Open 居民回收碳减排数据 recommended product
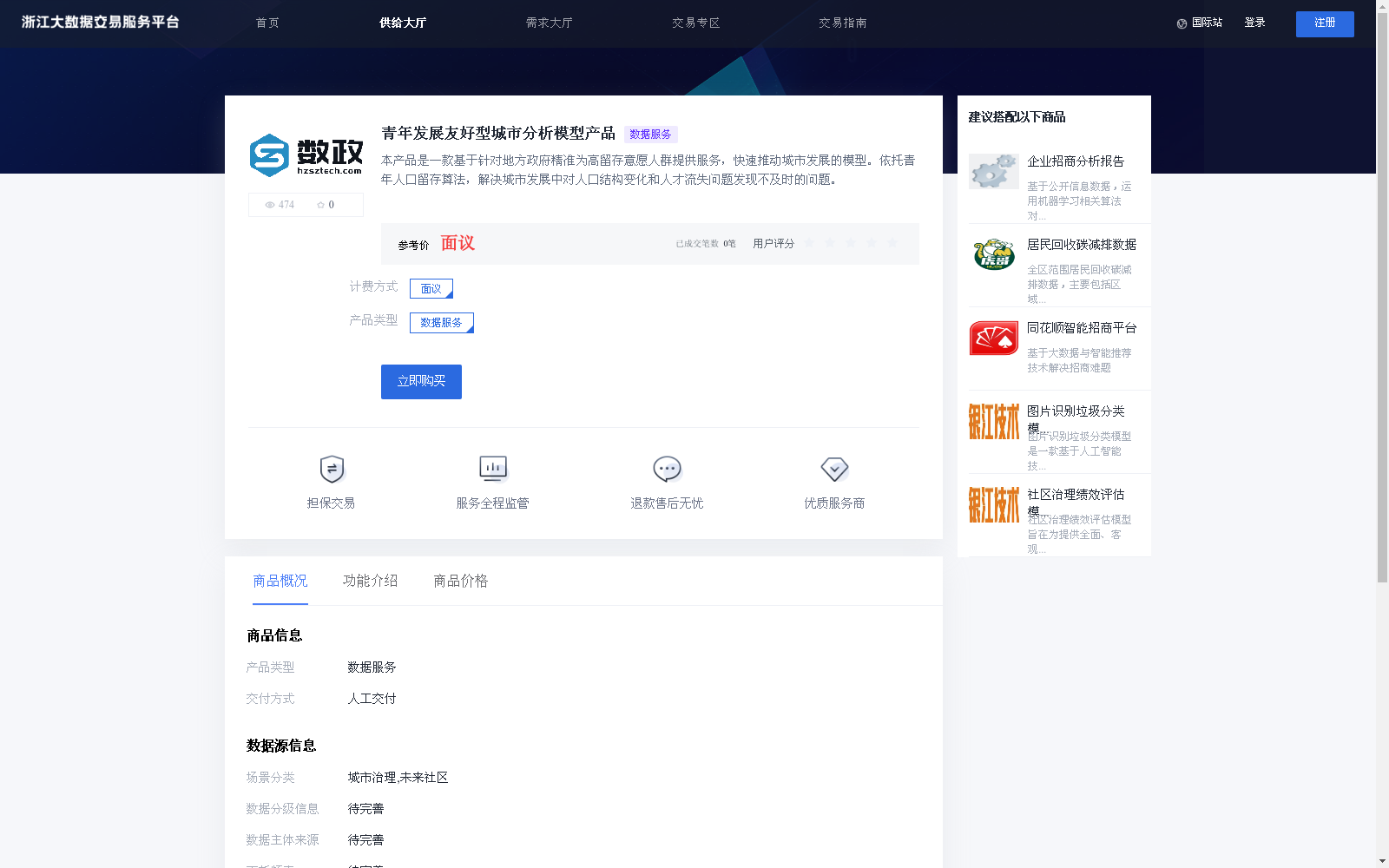 1082,245
